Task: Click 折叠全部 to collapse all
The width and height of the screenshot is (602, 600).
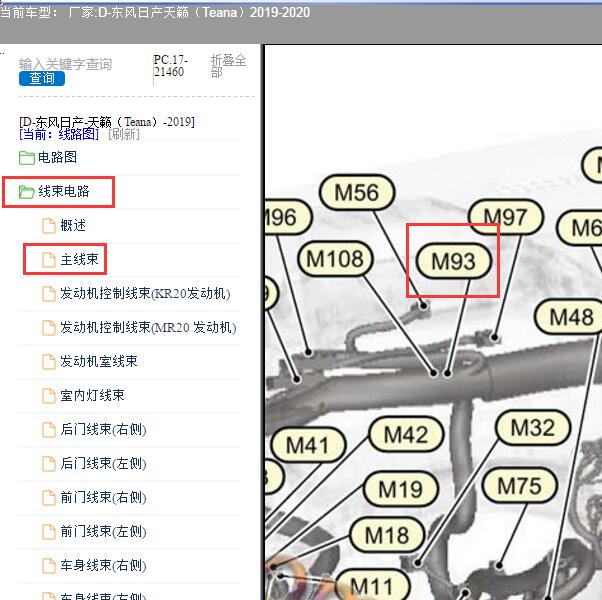Action: point(228,66)
